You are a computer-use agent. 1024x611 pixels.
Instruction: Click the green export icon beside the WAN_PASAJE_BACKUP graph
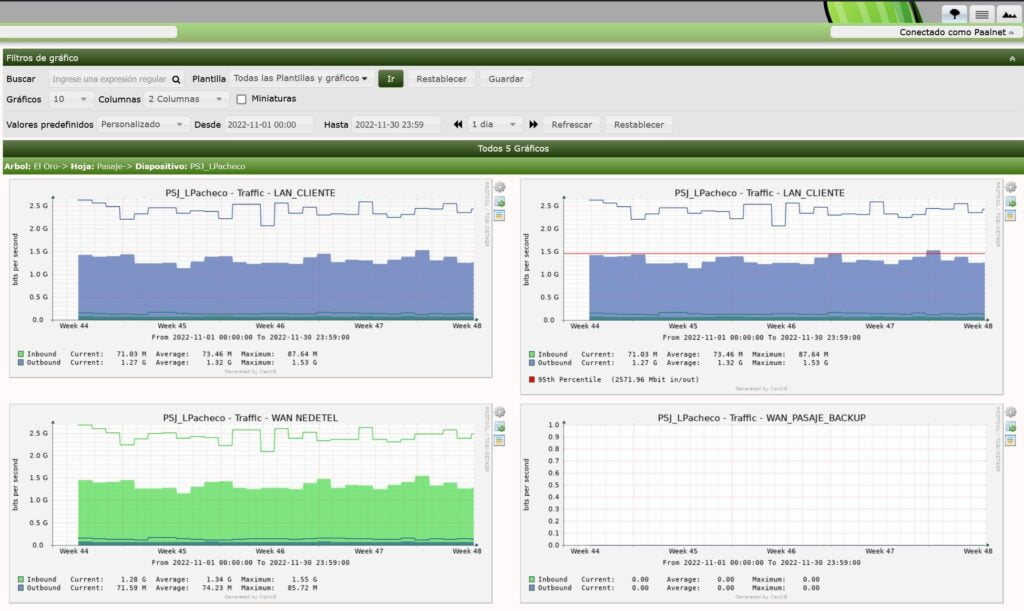tap(1011, 427)
